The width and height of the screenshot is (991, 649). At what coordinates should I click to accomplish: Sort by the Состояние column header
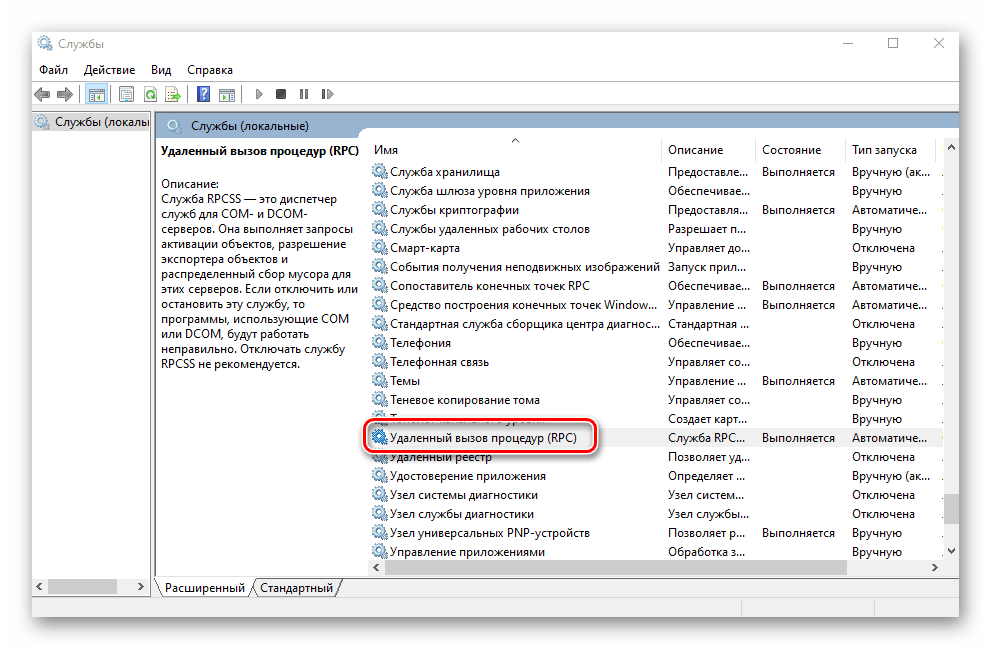(x=800, y=150)
